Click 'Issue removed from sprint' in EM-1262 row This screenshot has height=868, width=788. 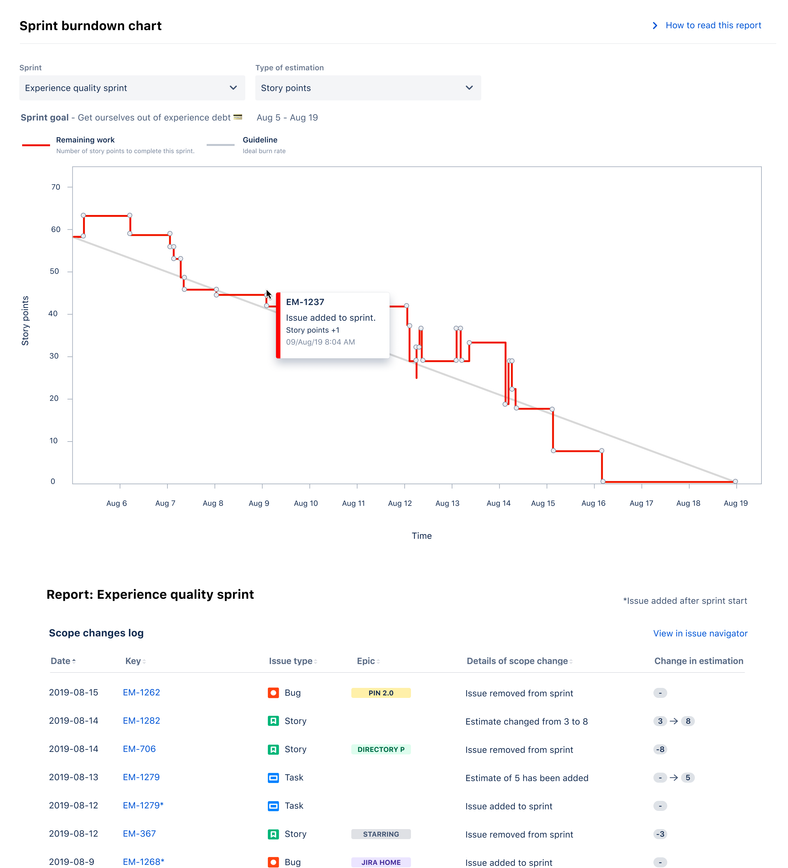point(519,693)
